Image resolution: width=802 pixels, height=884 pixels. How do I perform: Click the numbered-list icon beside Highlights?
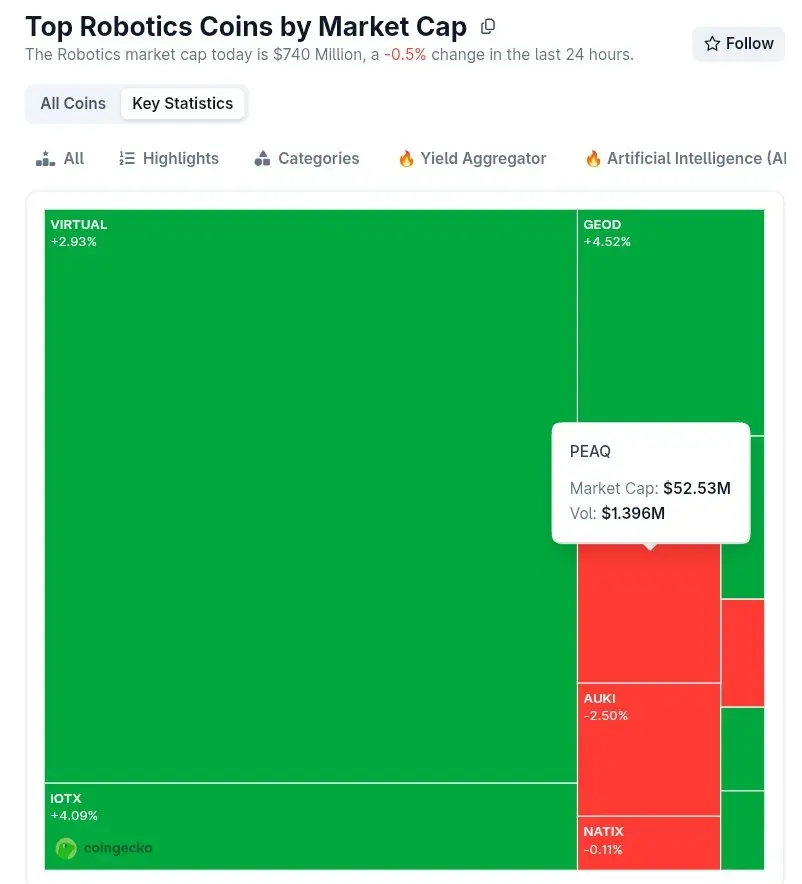(x=127, y=159)
